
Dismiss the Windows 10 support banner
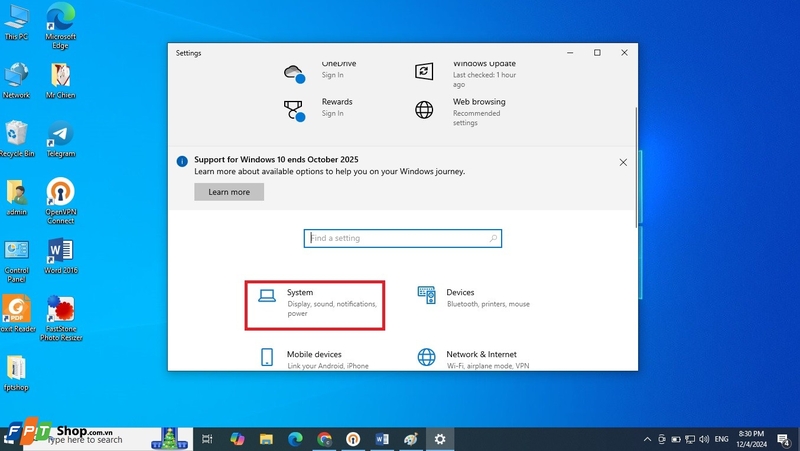[x=623, y=162]
